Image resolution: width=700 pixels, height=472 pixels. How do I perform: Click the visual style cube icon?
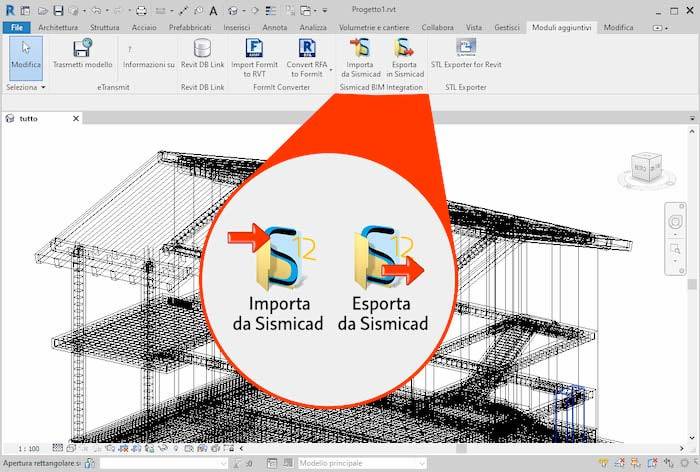(x=71, y=448)
